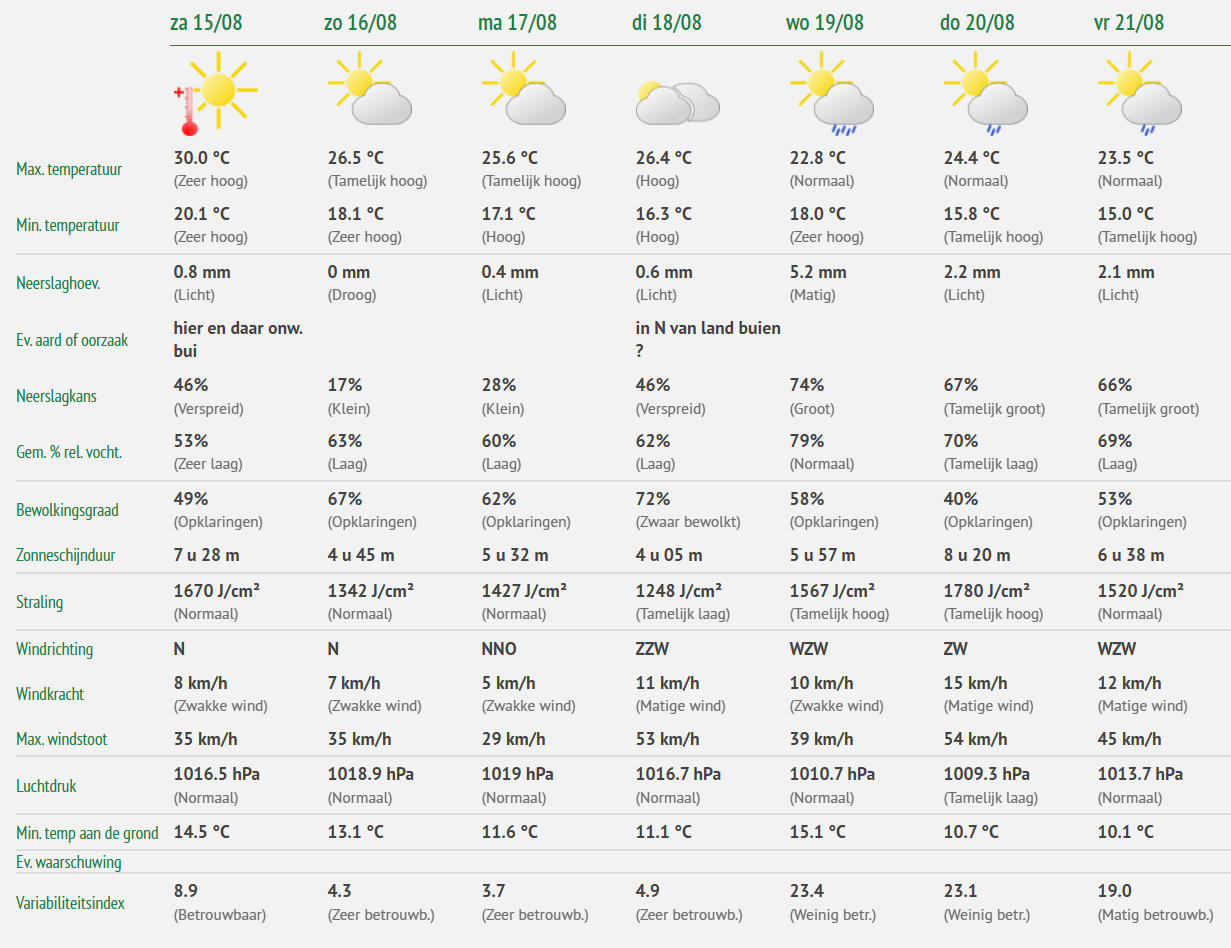Screen dimensions: 1231x948
Task: Click the light rain icon for do 20/08
Action: [x=986, y=93]
